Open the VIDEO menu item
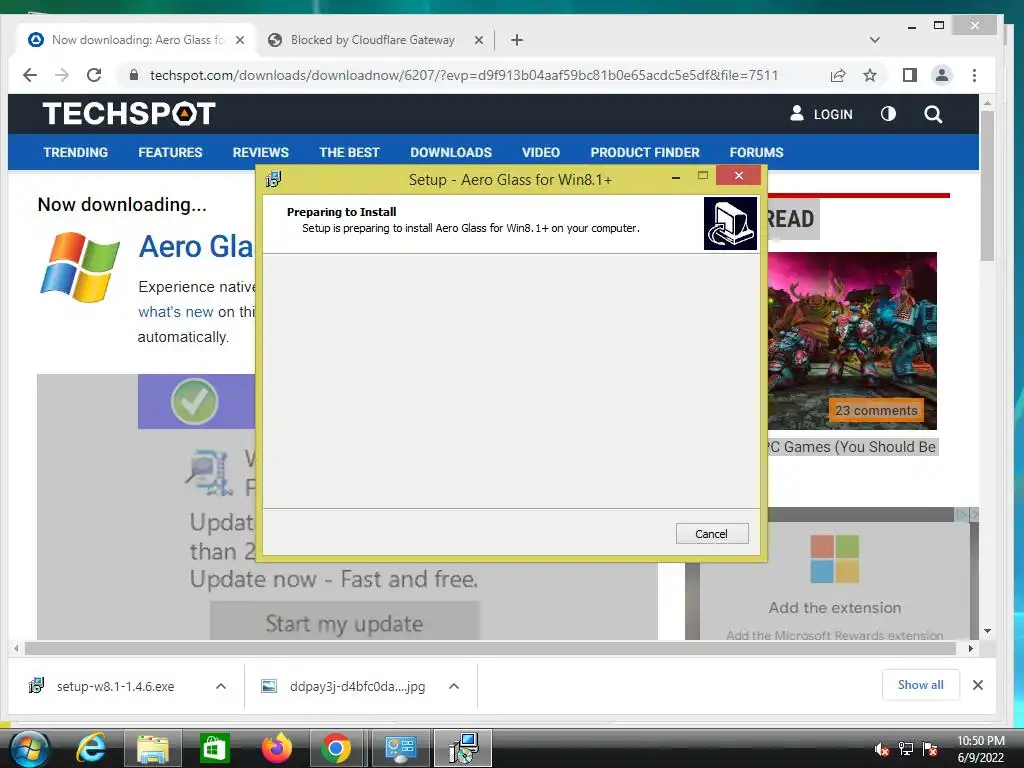 coord(541,152)
